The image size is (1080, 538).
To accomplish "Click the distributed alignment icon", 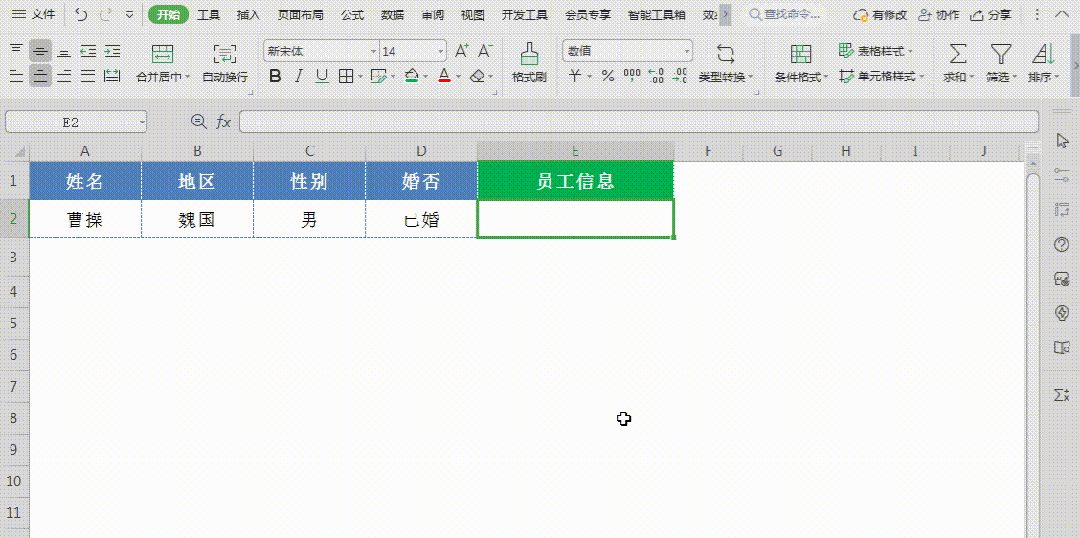I will point(112,75).
